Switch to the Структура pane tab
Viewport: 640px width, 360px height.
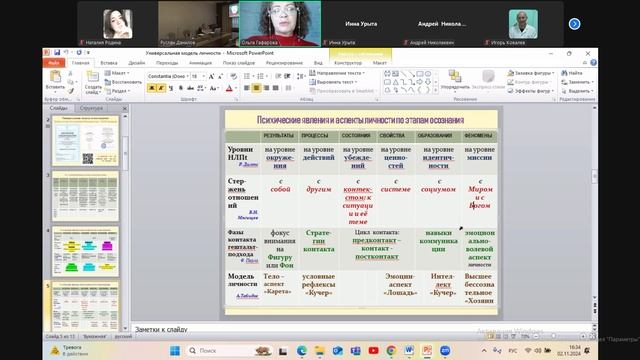(x=91, y=108)
